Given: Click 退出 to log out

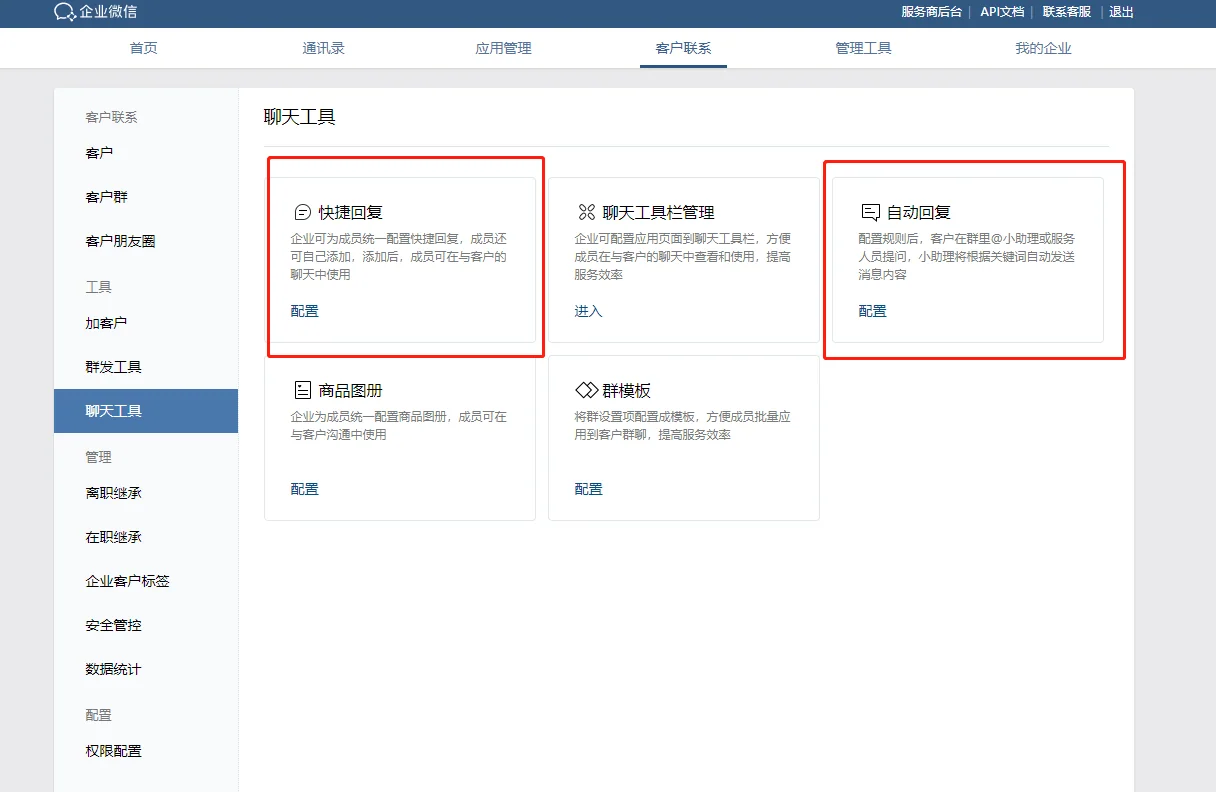Looking at the screenshot, I should pyautogui.click(x=1122, y=12).
